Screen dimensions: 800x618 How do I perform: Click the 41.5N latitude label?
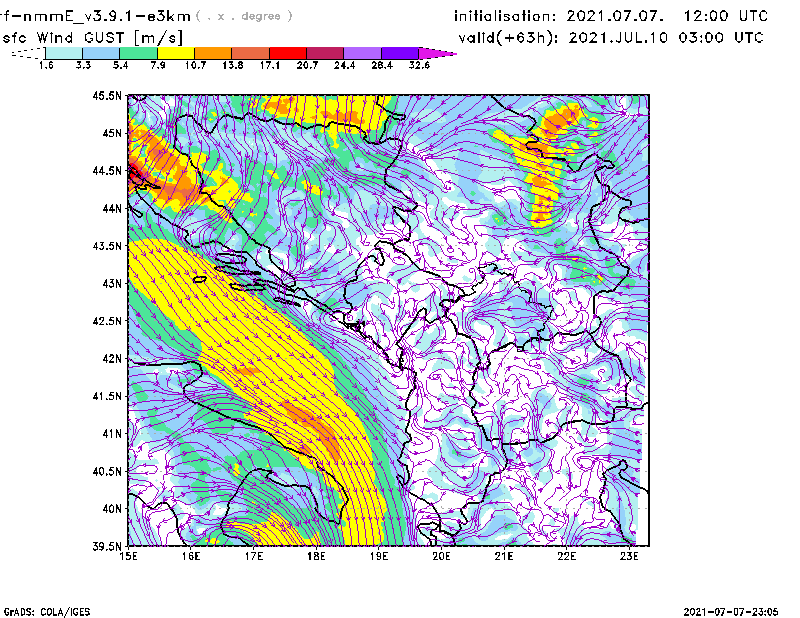point(107,396)
